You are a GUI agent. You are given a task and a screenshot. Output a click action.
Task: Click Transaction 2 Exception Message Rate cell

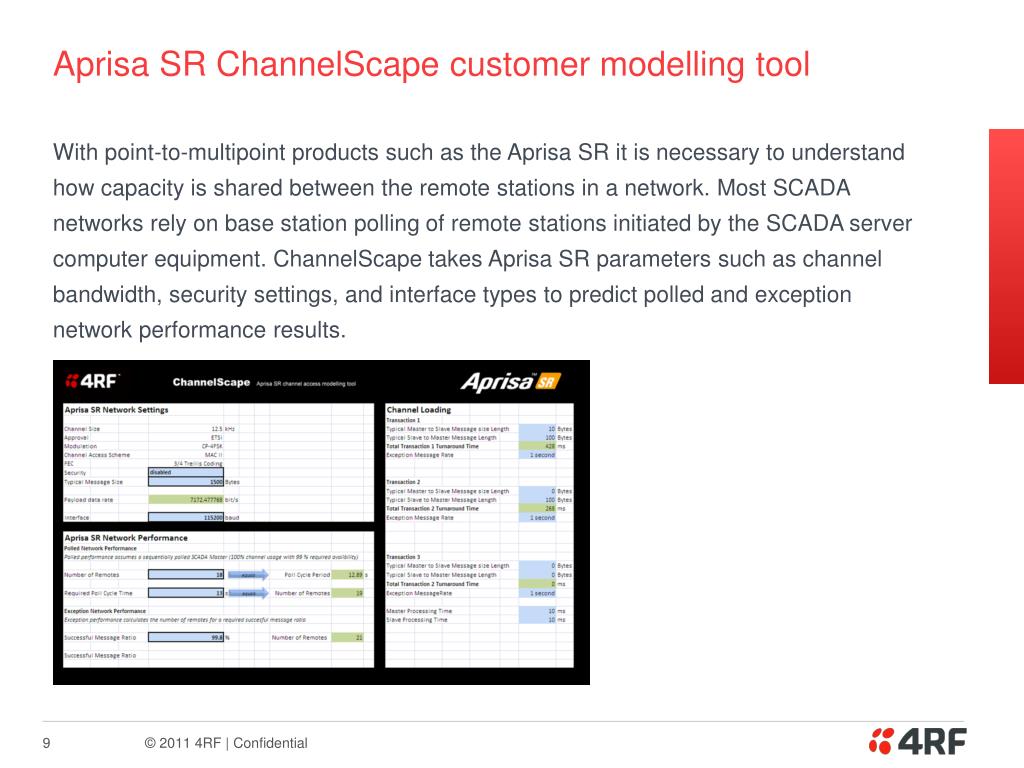(537, 517)
